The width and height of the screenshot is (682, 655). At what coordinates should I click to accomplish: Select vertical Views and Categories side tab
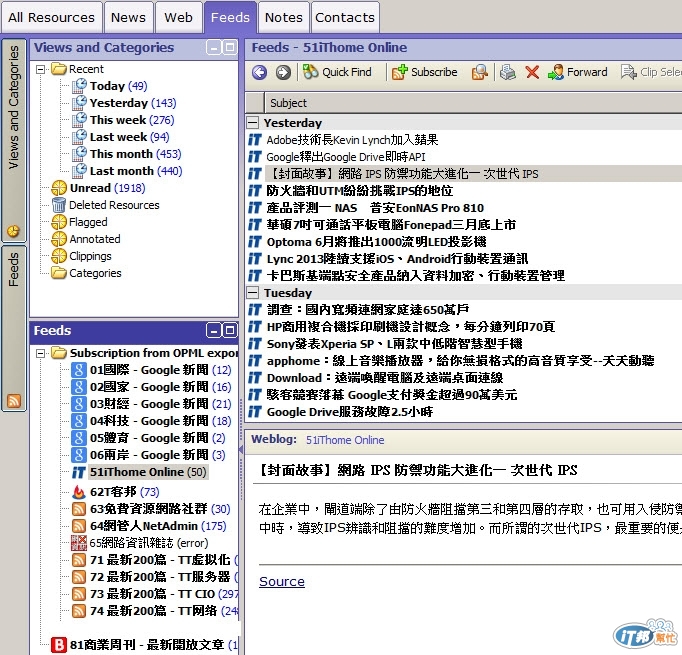pos(14,140)
